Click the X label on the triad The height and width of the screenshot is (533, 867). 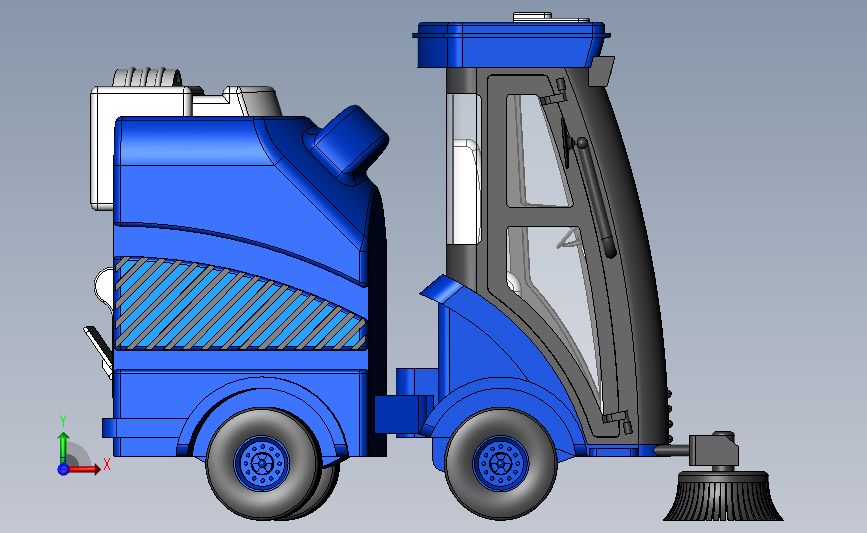click(107, 464)
